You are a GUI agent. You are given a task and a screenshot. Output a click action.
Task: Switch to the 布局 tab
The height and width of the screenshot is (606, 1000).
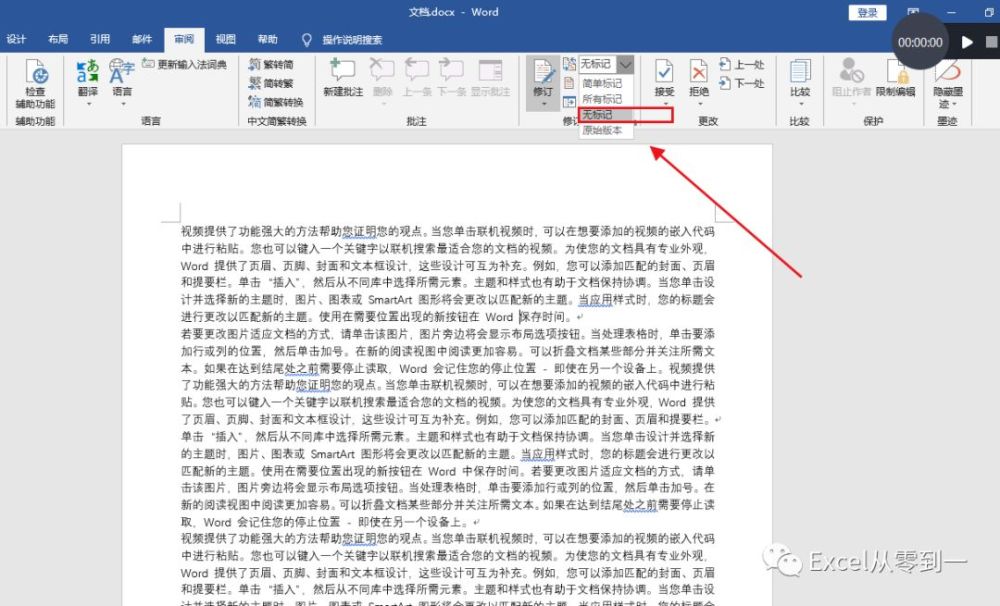58,40
